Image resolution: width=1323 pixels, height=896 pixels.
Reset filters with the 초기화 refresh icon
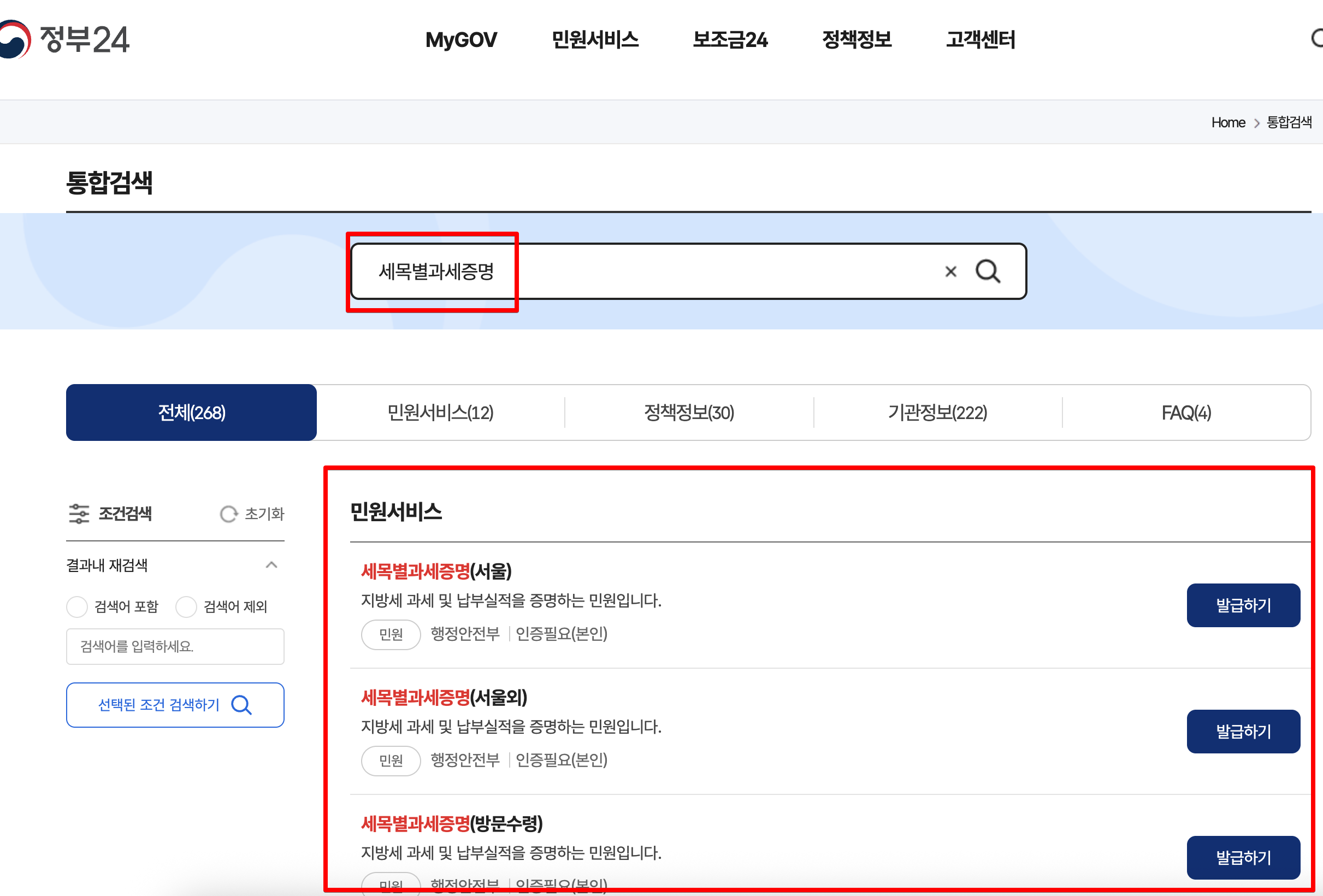coord(229,514)
